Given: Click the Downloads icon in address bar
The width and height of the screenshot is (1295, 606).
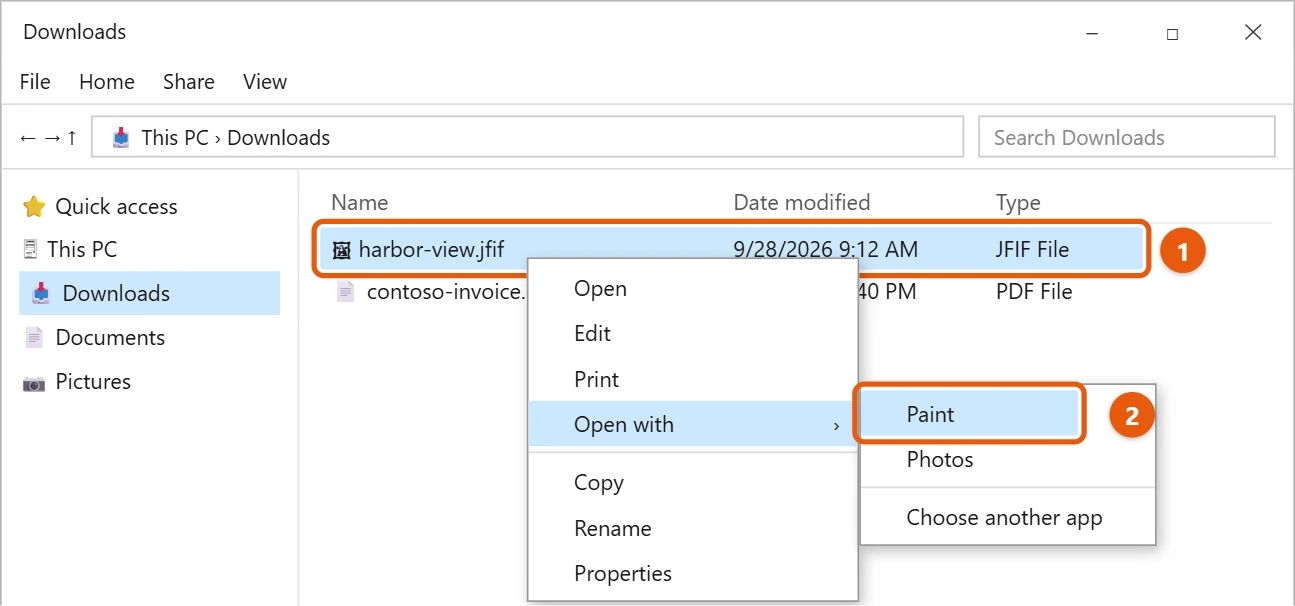Looking at the screenshot, I should (121, 138).
